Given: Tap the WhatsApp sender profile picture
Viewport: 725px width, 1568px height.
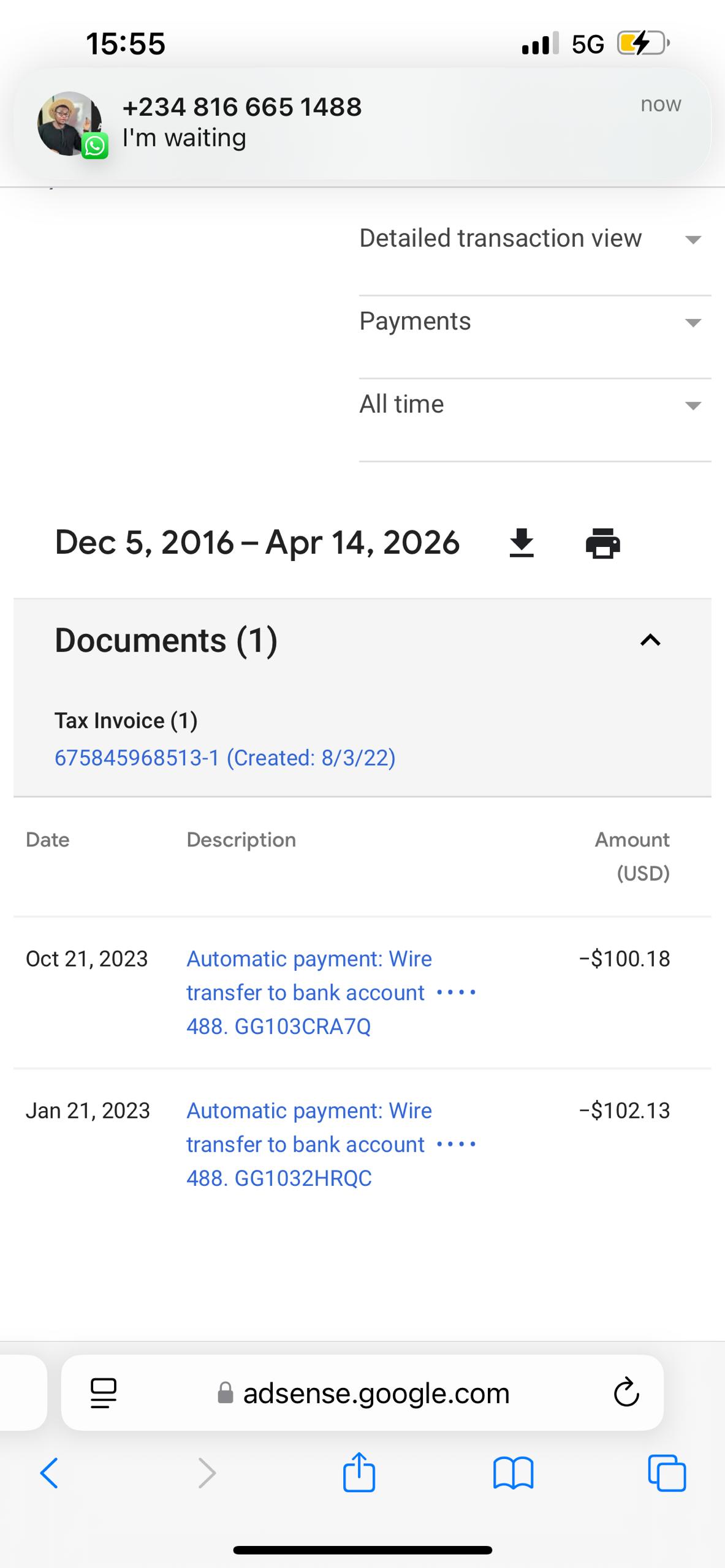Looking at the screenshot, I should [70, 124].
